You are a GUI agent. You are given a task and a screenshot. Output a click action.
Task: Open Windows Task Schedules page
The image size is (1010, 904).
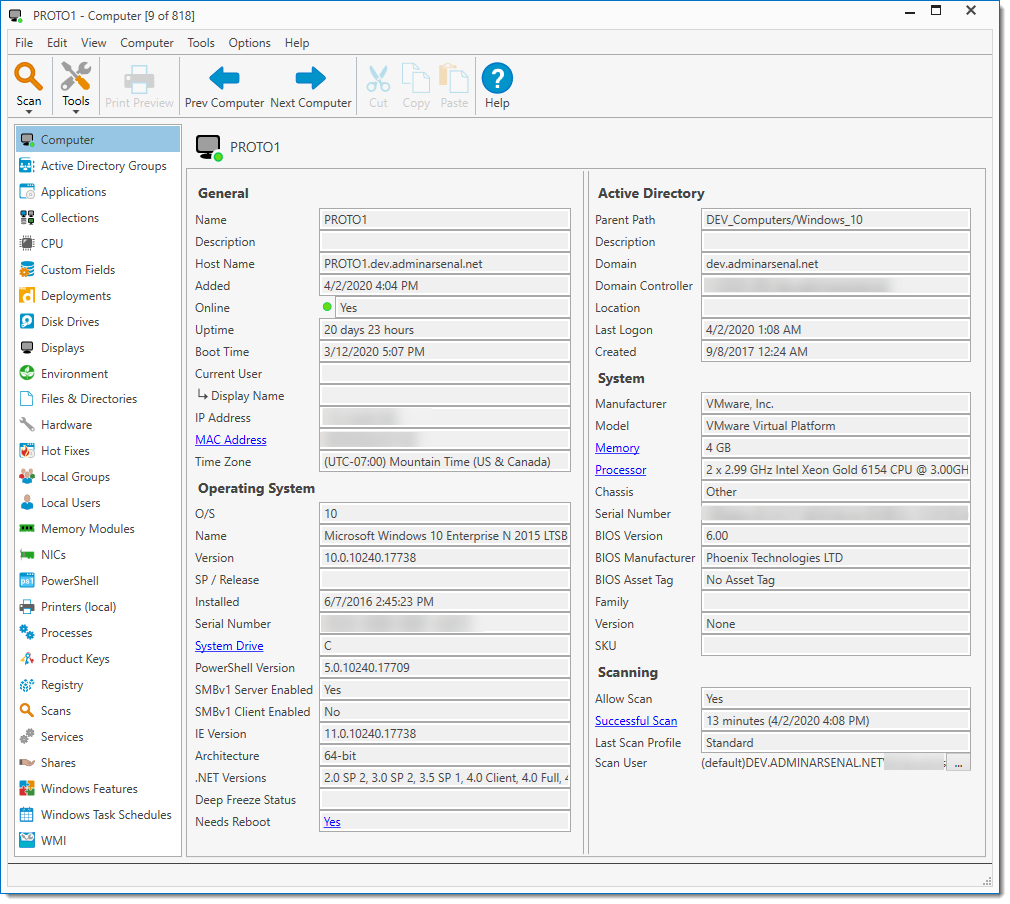(x=106, y=815)
